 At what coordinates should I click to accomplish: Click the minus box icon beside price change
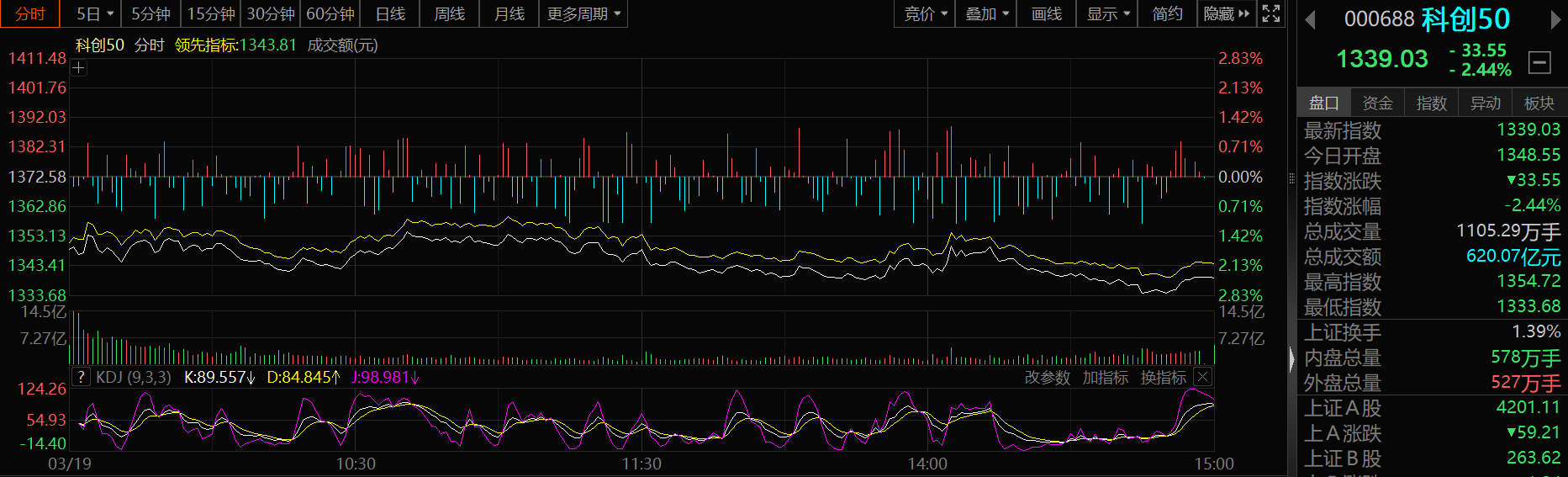(x=1539, y=61)
